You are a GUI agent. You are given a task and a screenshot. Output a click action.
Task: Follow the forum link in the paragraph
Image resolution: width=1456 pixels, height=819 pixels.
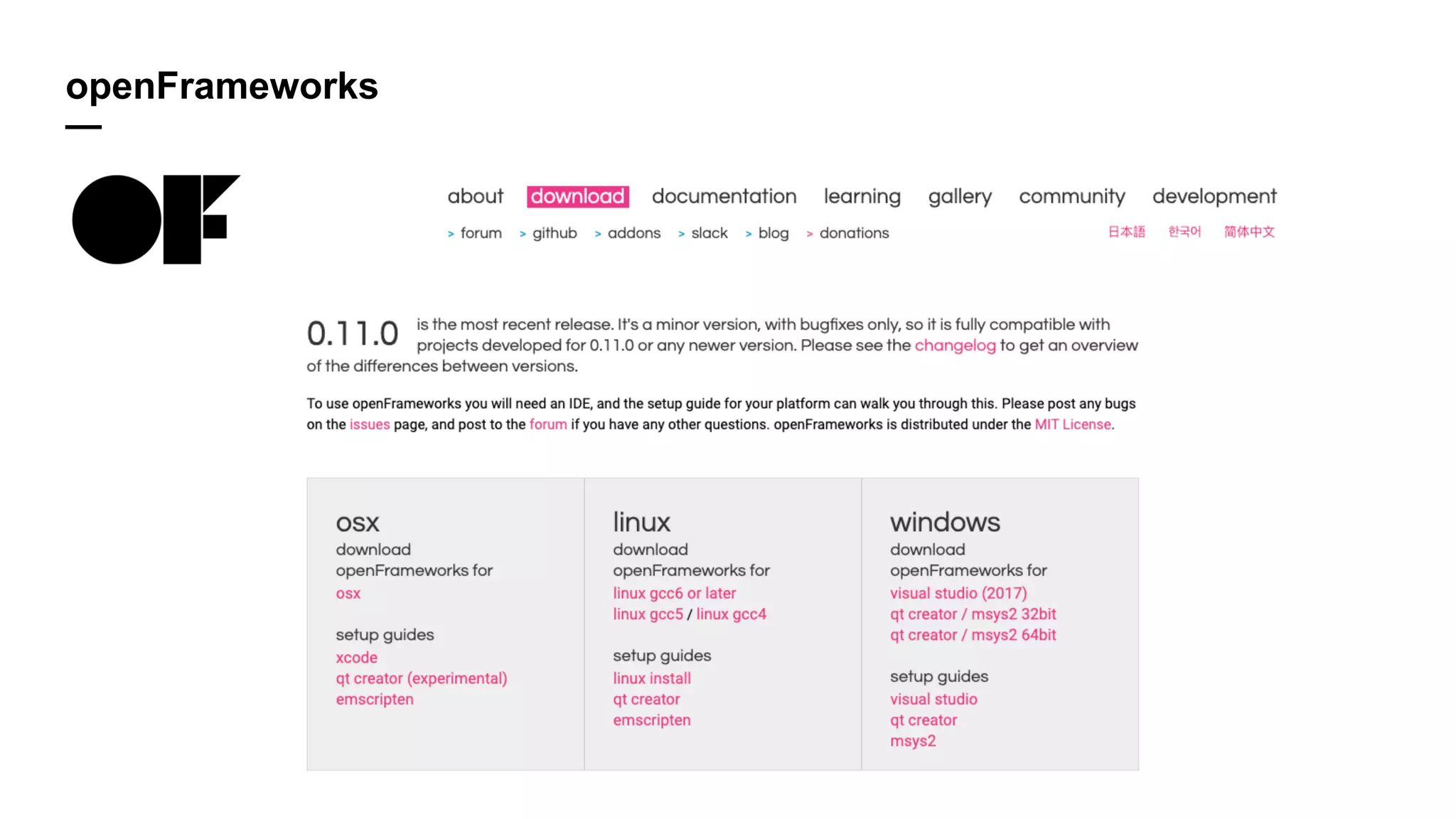[x=548, y=424]
